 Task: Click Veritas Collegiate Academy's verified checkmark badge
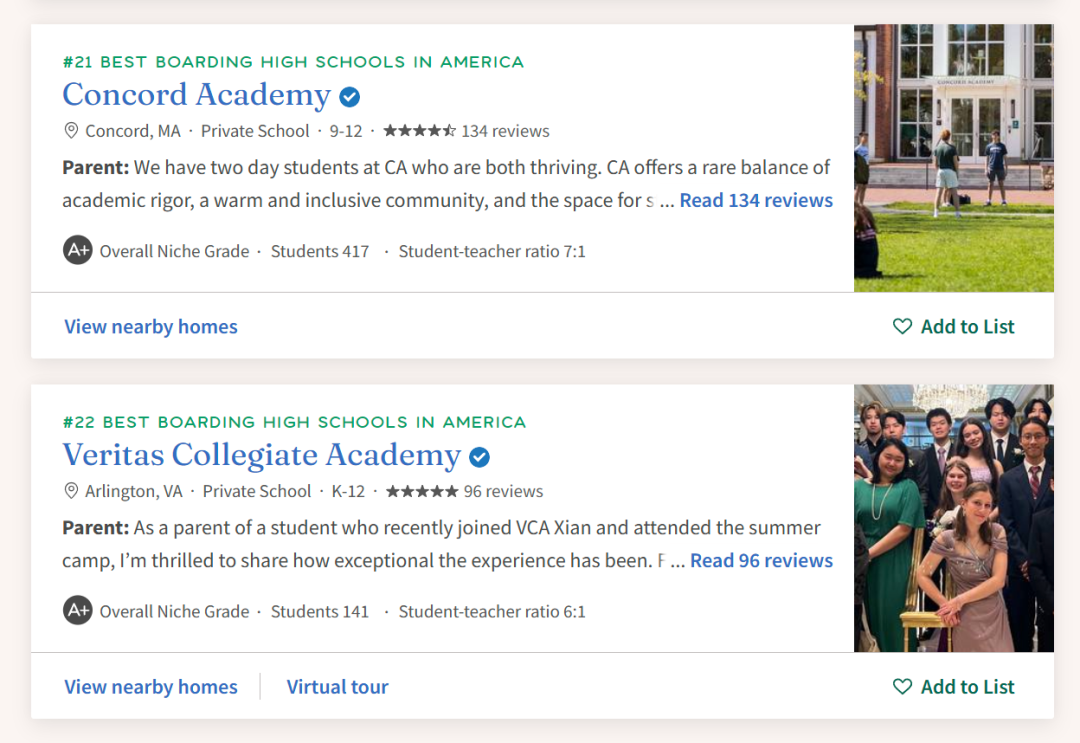[x=479, y=457]
